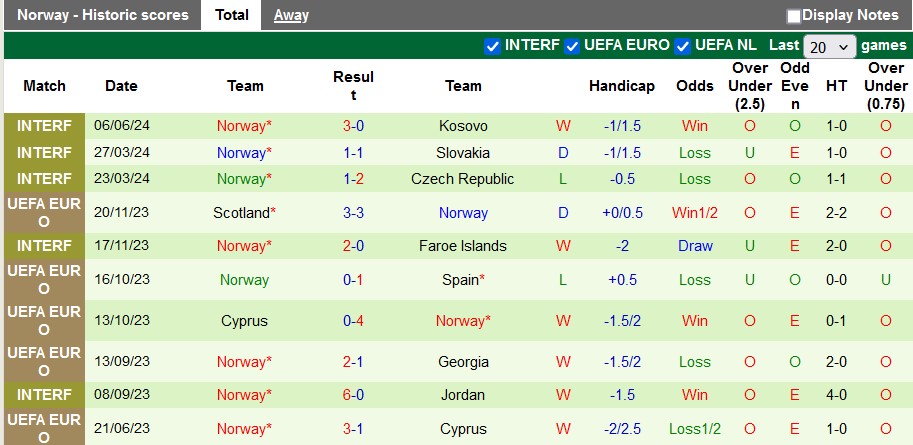Click the Faroe Islands team name
The height and width of the screenshot is (445, 913).
(x=463, y=246)
